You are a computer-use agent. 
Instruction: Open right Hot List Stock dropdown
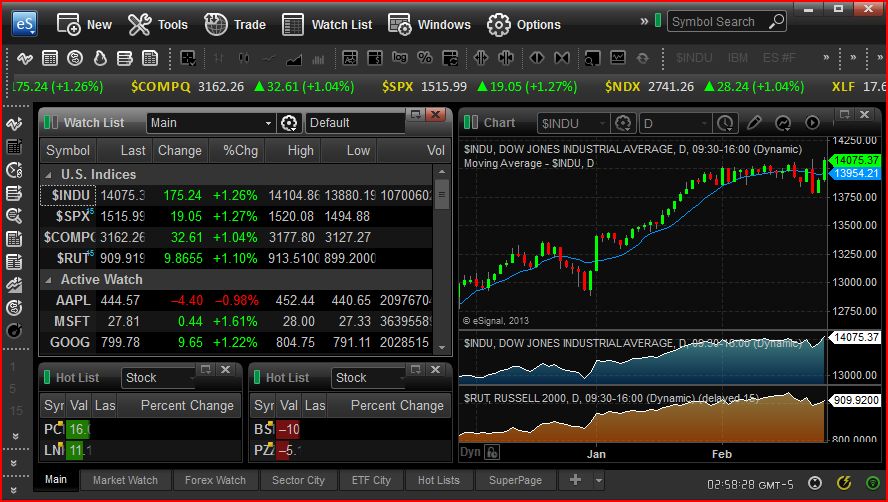coord(368,377)
